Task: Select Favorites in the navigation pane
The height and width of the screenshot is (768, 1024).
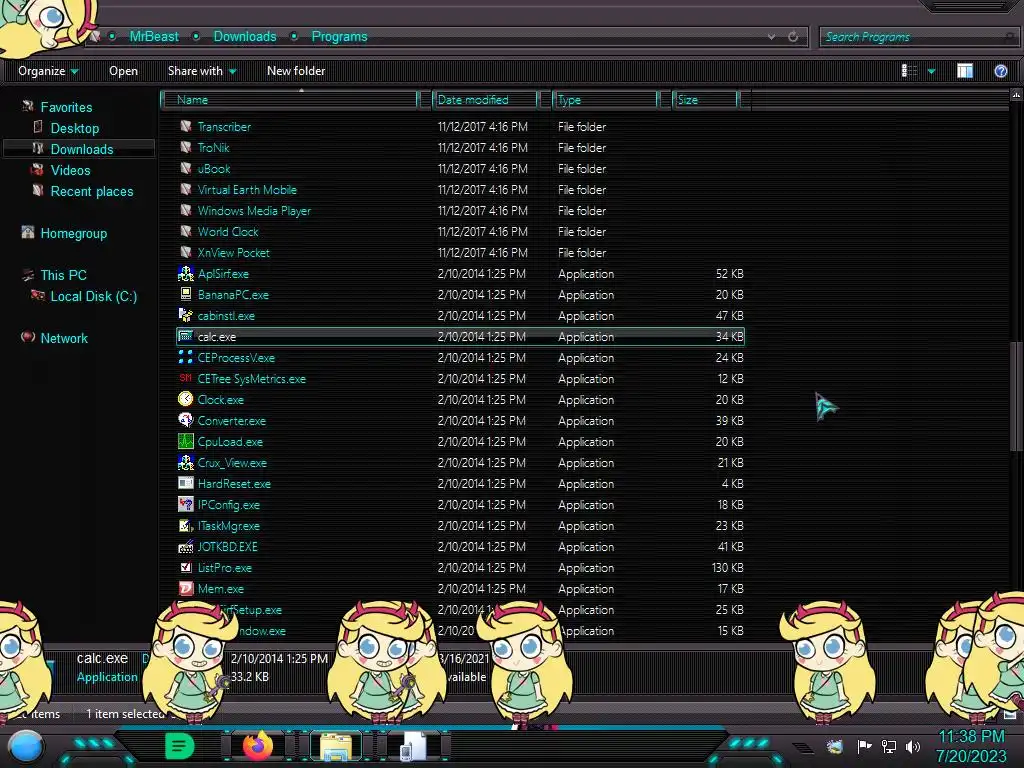Action: click(66, 107)
